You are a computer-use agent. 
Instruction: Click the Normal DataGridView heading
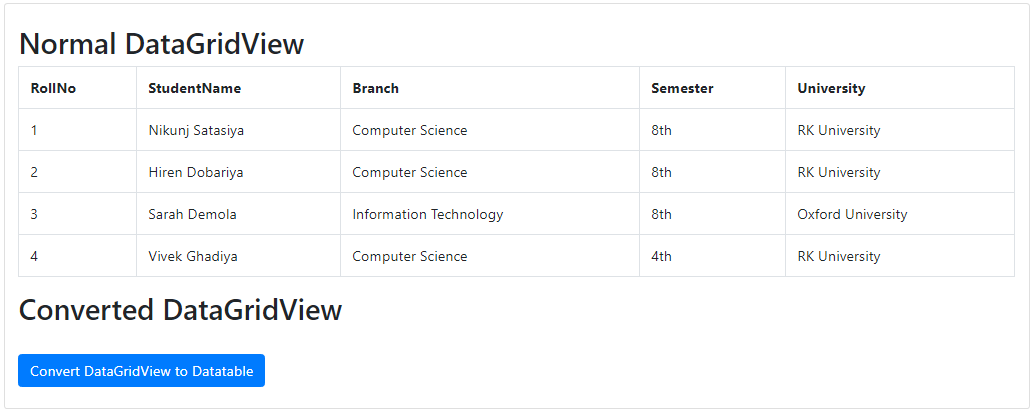pos(162,44)
